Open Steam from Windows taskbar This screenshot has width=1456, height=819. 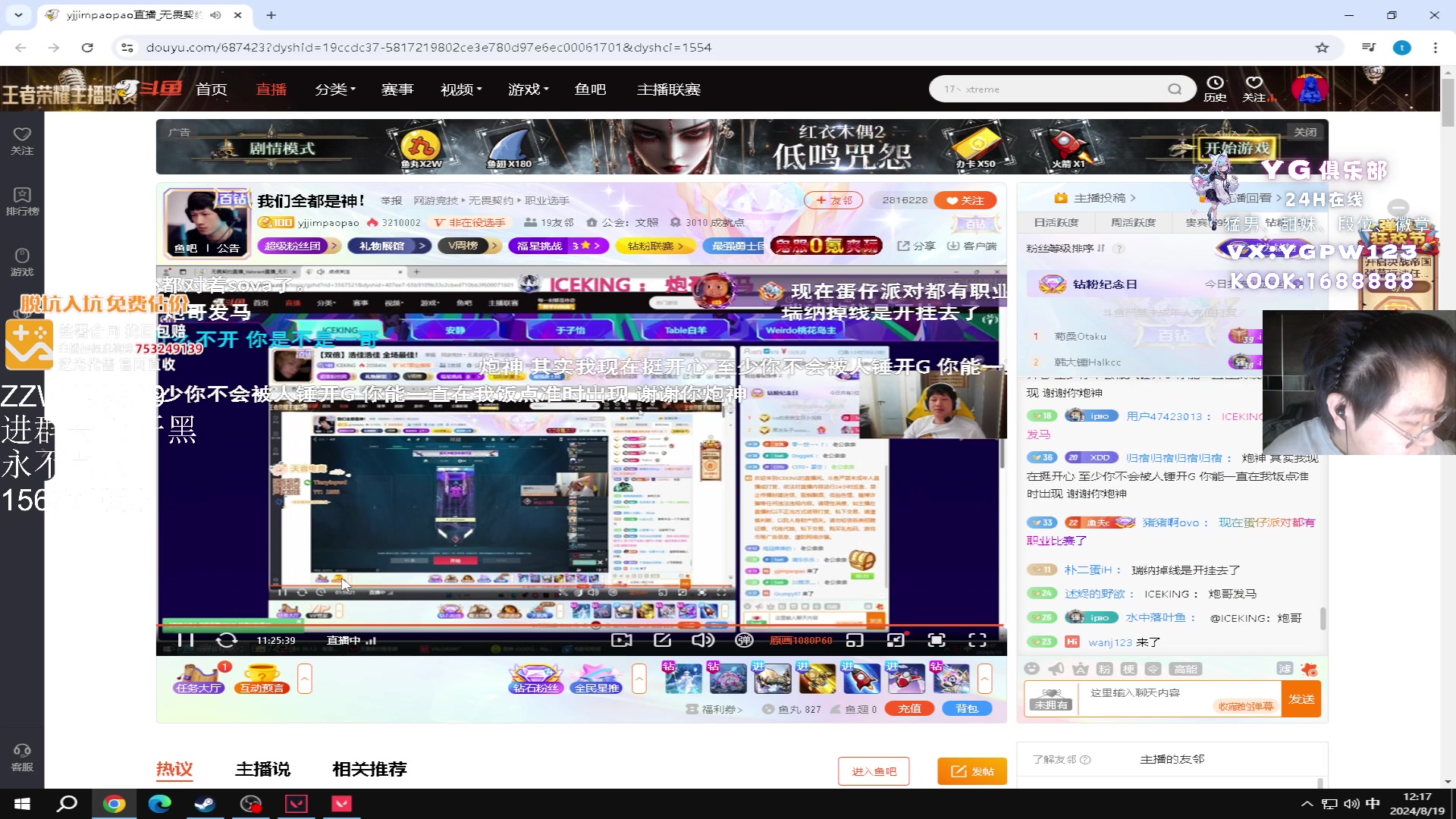205,804
